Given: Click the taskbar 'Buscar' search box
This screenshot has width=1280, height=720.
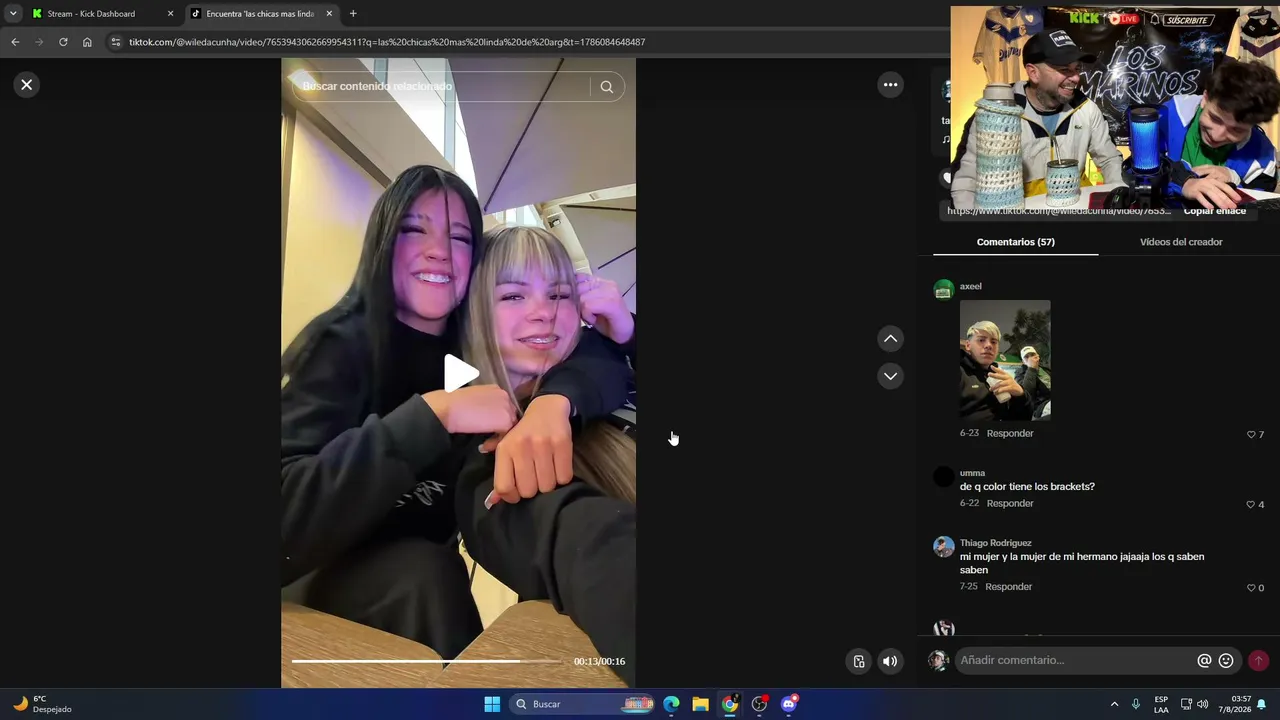Looking at the screenshot, I should (x=583, y=704).
